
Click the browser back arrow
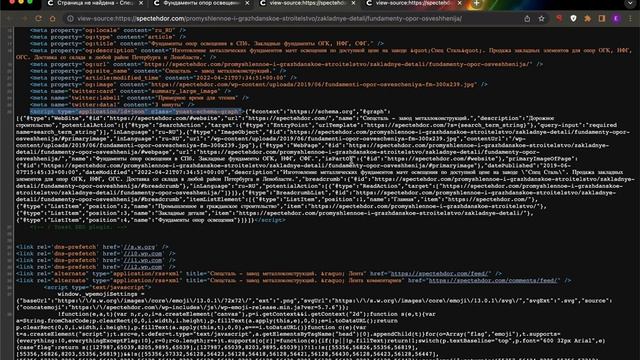(x=10, y=18)
